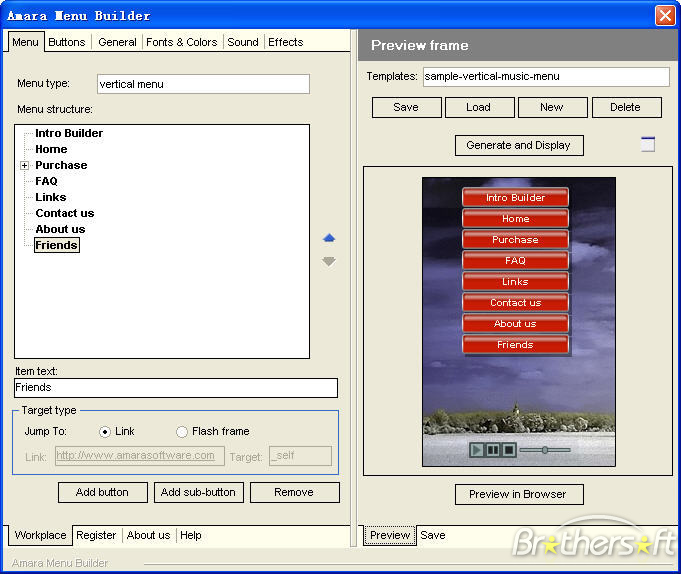Select the Flash frame radio button
Image resolution: width=681 pixels, height=574 pixels.
coord(182,432)
